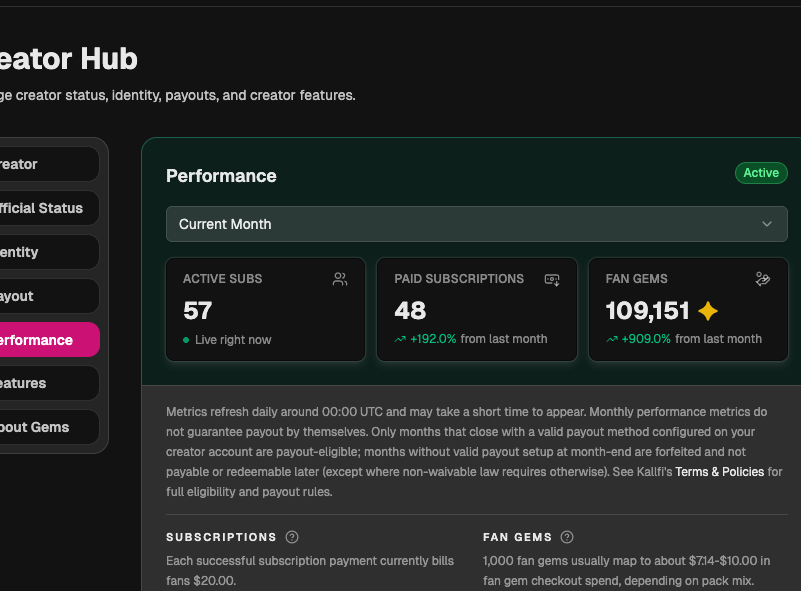Open the About Gems sidebar tab
The image size is (801, 591).
tap(49, 427)
